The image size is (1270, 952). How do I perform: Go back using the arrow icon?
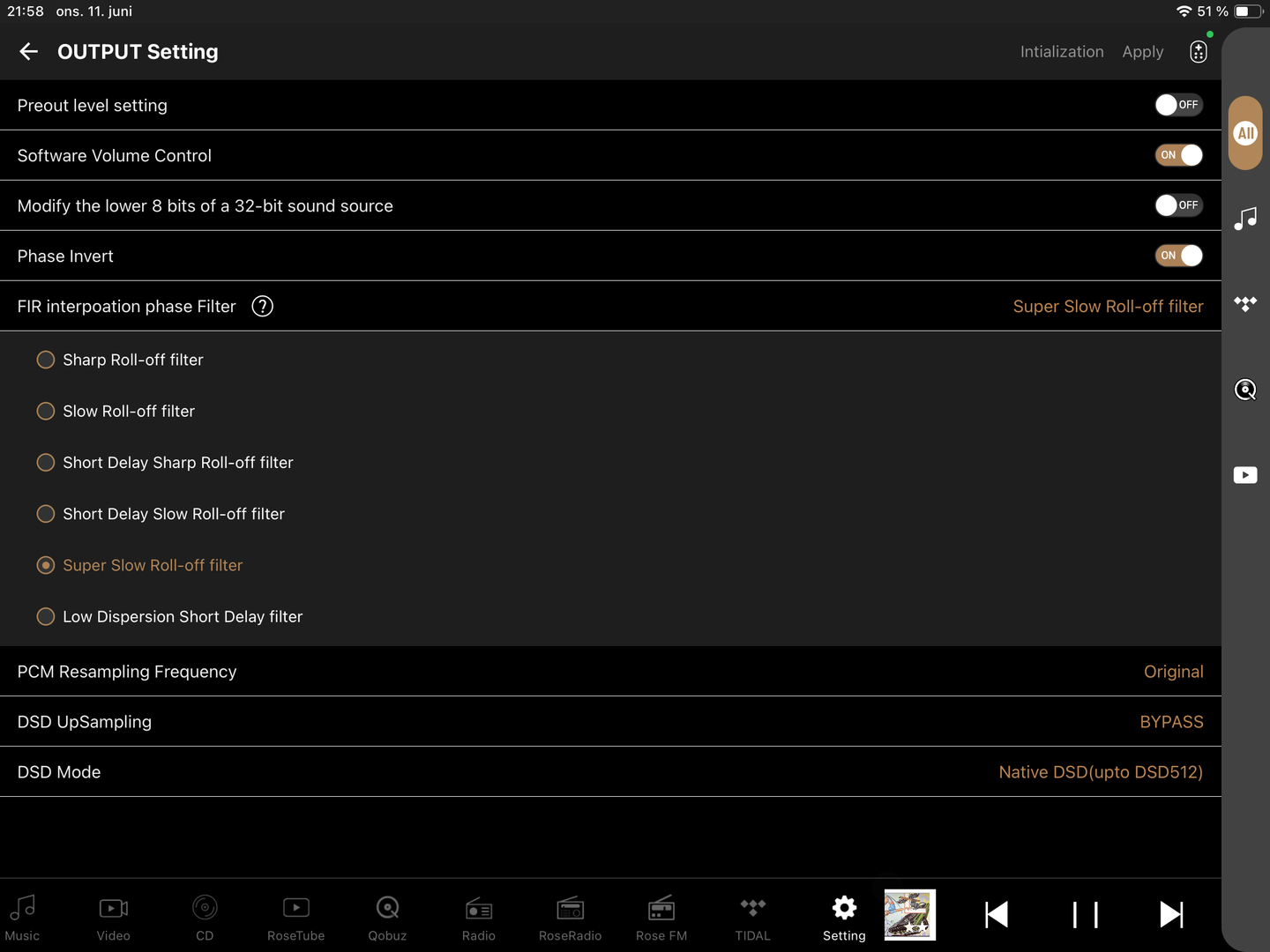[x=28, y=52]
